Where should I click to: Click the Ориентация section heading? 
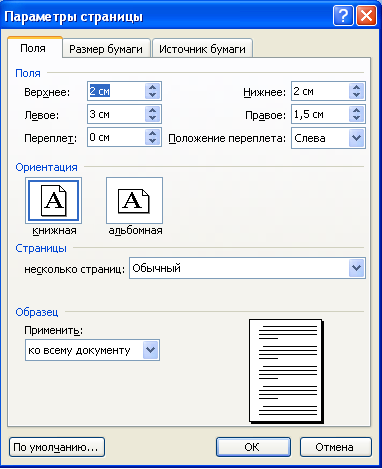pos(46,167)
